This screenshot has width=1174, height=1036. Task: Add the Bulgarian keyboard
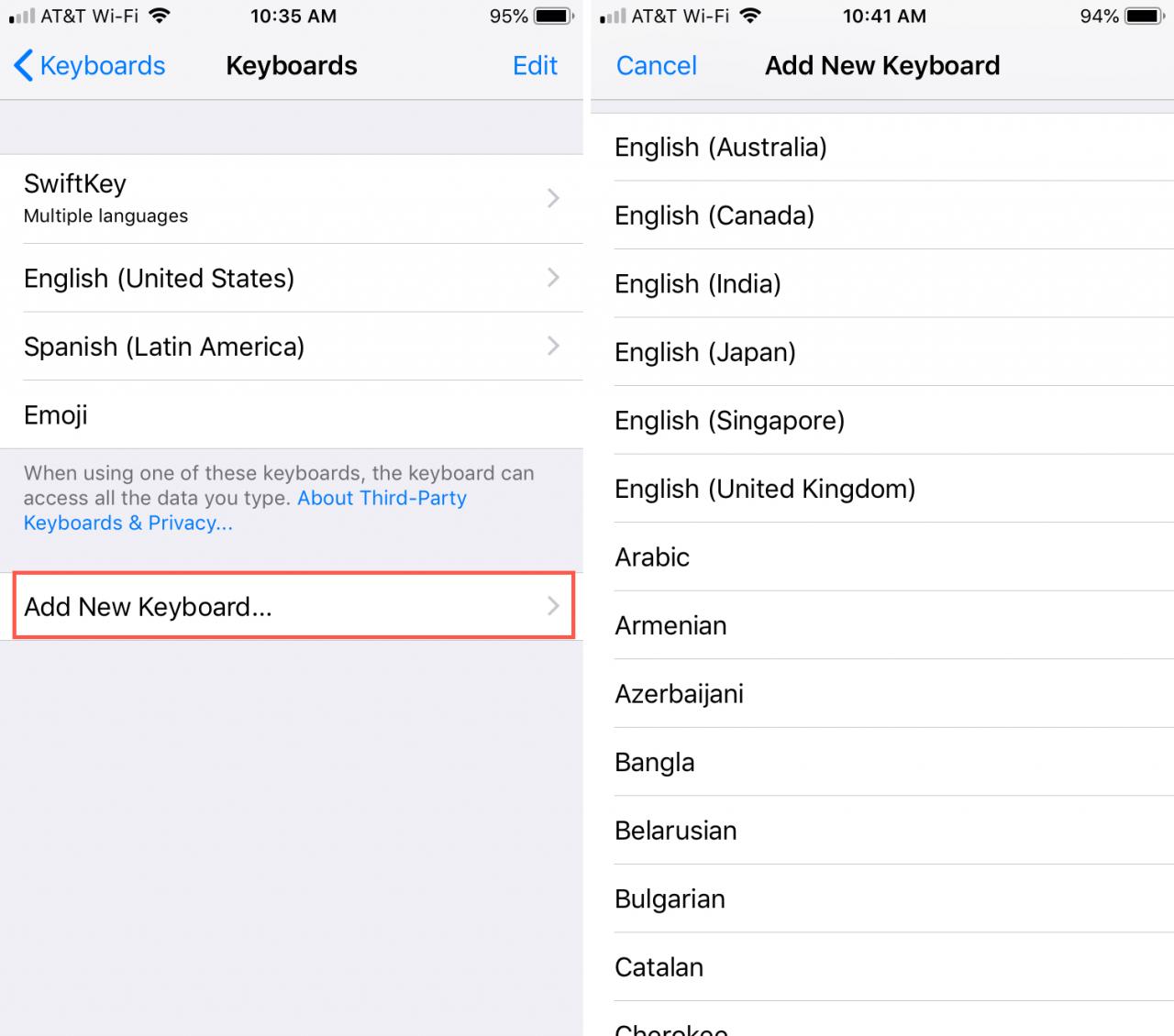pyautogui.click(x=670, y=899)
